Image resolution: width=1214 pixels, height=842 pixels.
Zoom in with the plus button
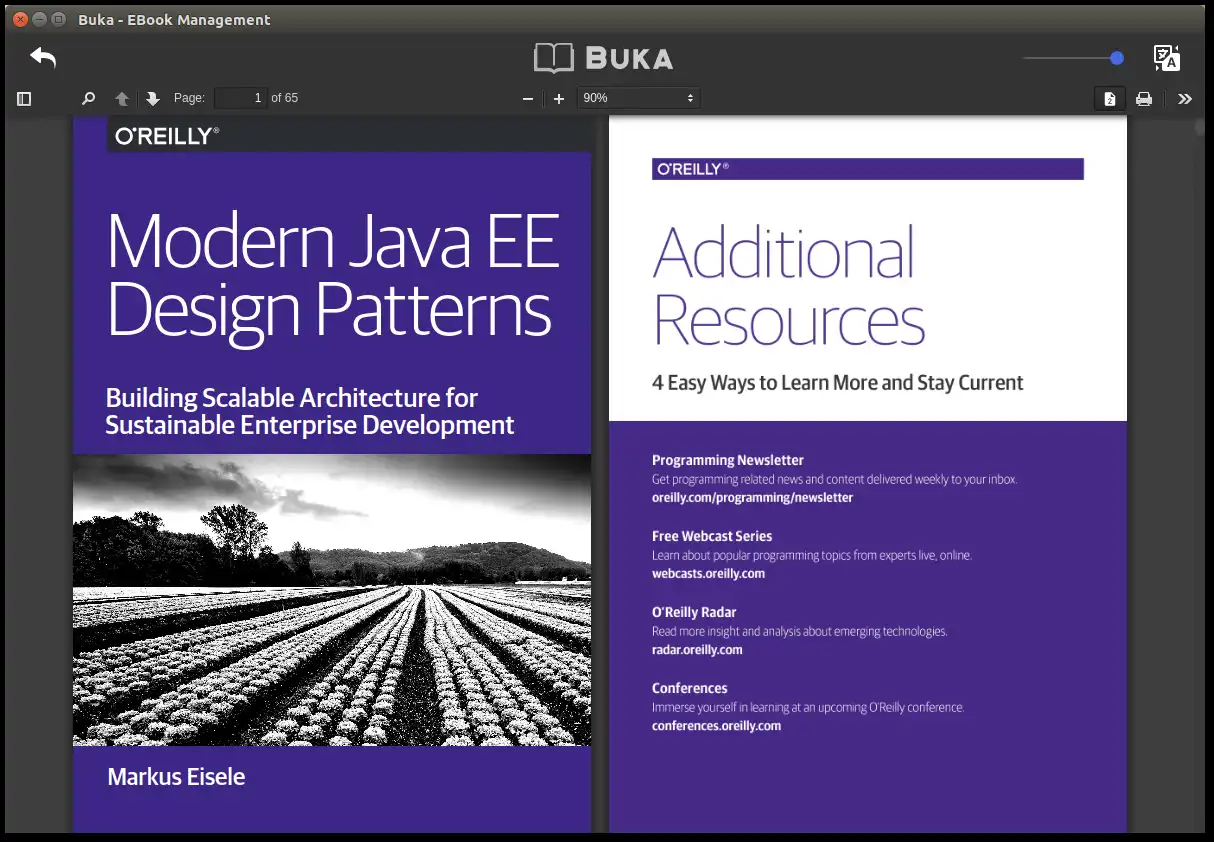559,98
